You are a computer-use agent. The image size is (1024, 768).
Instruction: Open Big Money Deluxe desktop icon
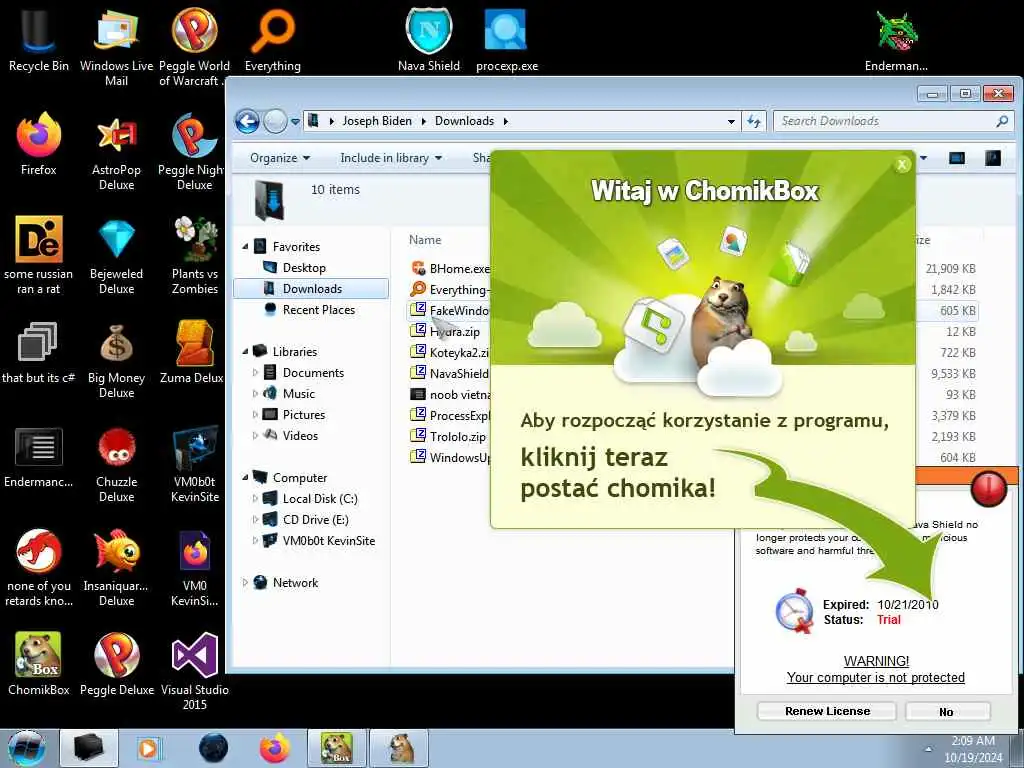coord(116,360)
